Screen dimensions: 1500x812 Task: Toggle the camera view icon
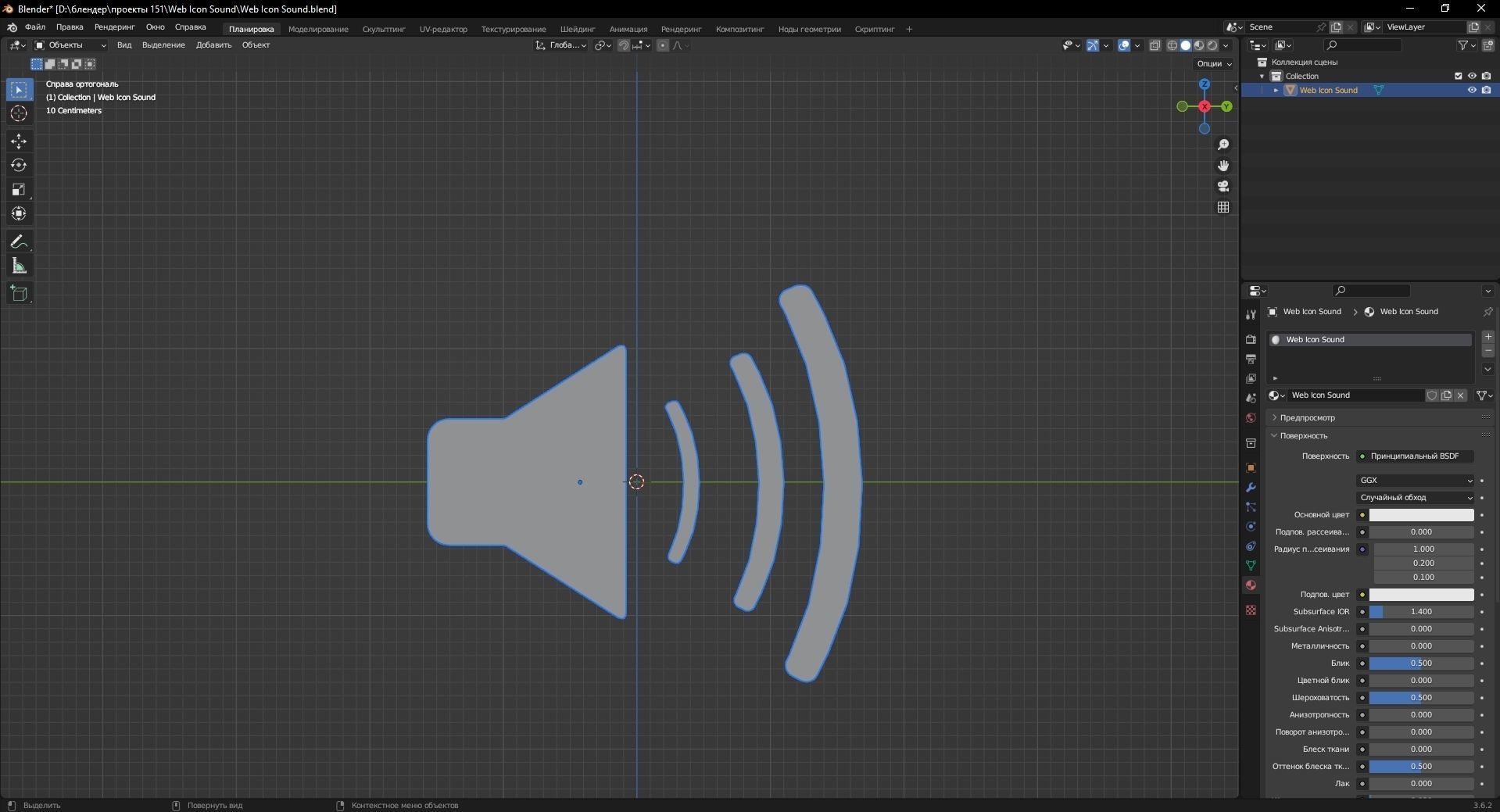[1223, 186]
